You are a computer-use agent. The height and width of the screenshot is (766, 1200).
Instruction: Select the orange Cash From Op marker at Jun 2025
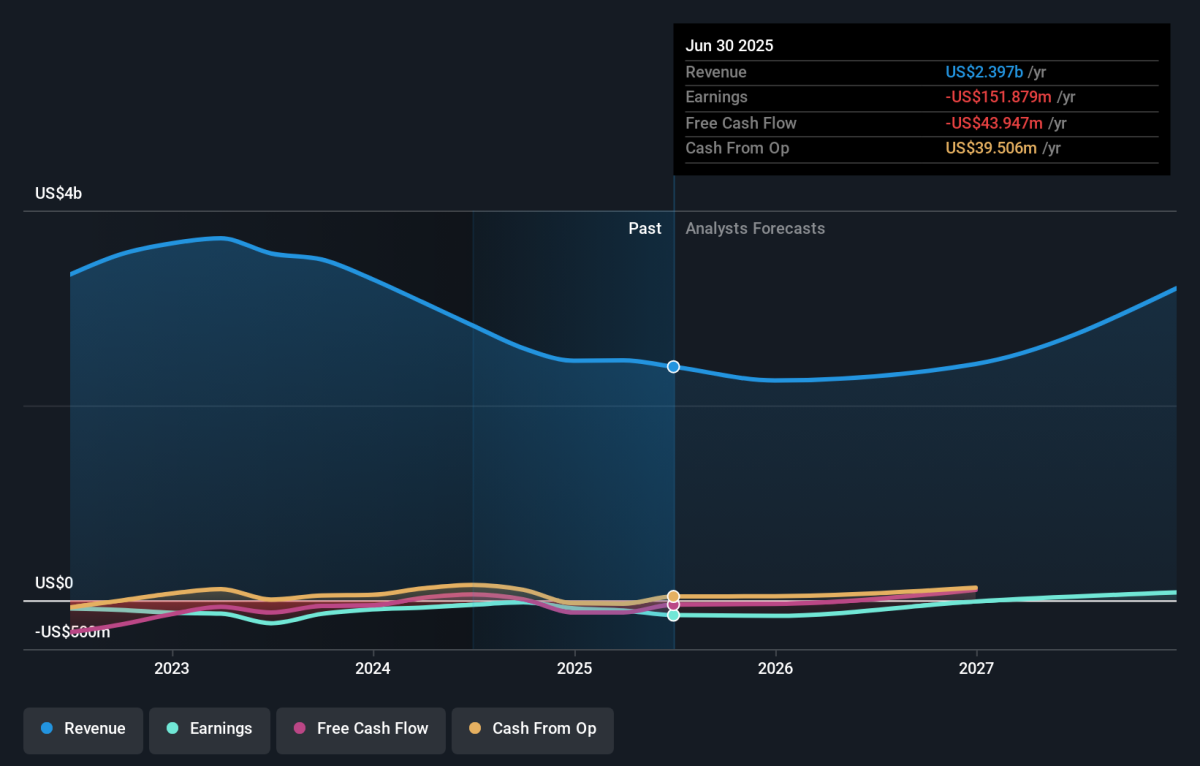[x=673, y=596]
